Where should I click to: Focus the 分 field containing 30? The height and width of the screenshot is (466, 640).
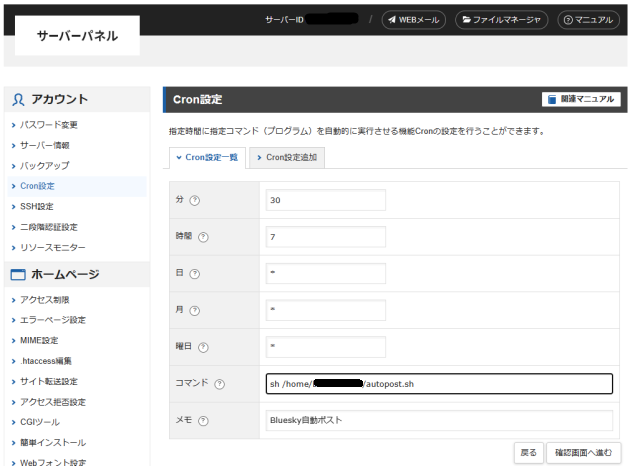click(326, 200)
